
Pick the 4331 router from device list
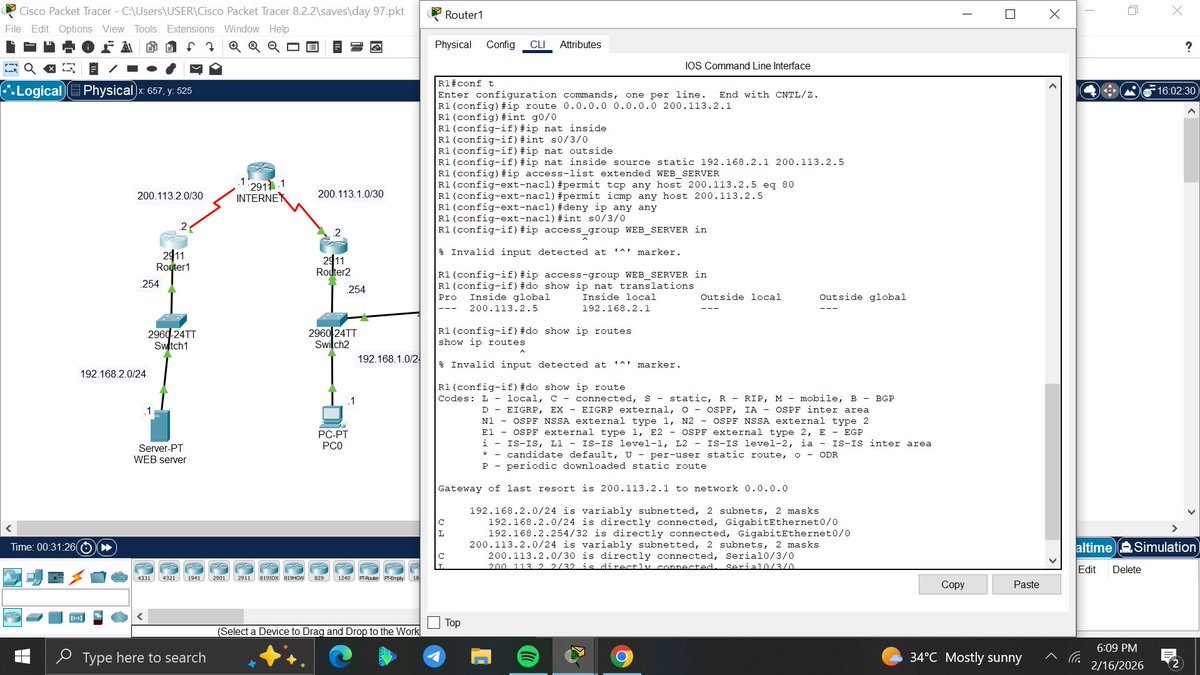[x=144, y=571]
